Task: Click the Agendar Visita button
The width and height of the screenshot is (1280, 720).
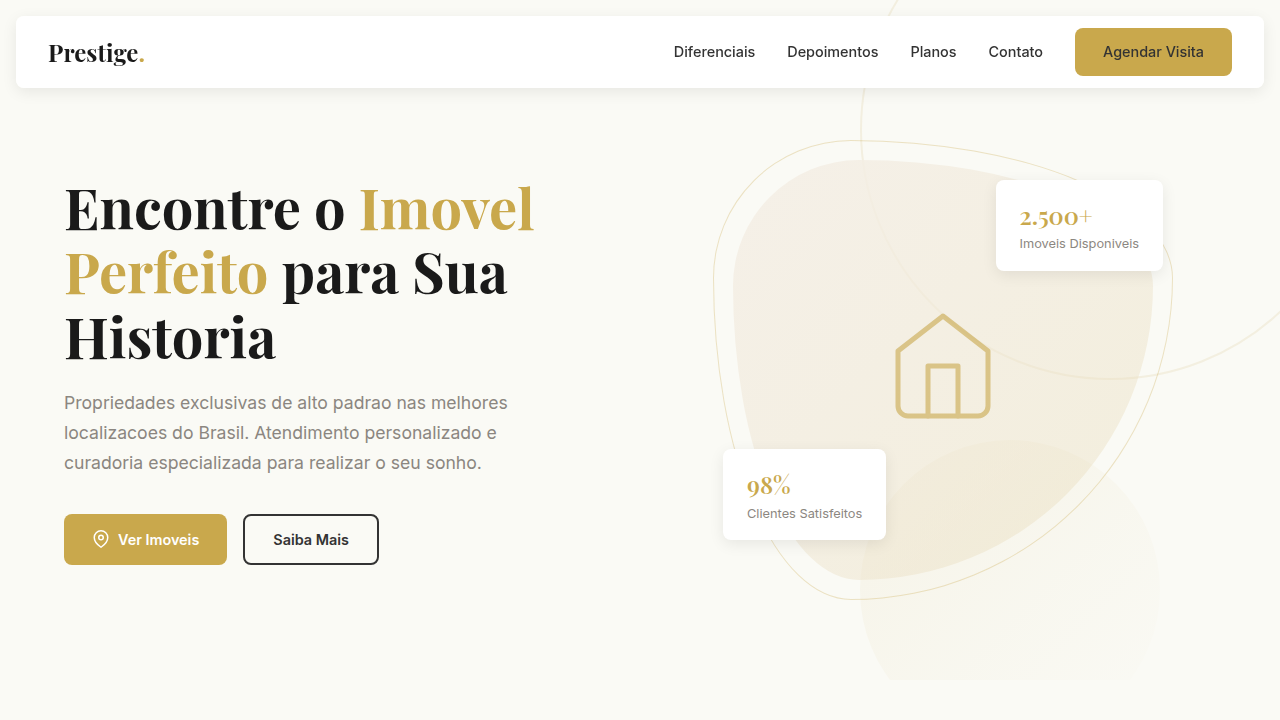Action: pos(1152,51)
